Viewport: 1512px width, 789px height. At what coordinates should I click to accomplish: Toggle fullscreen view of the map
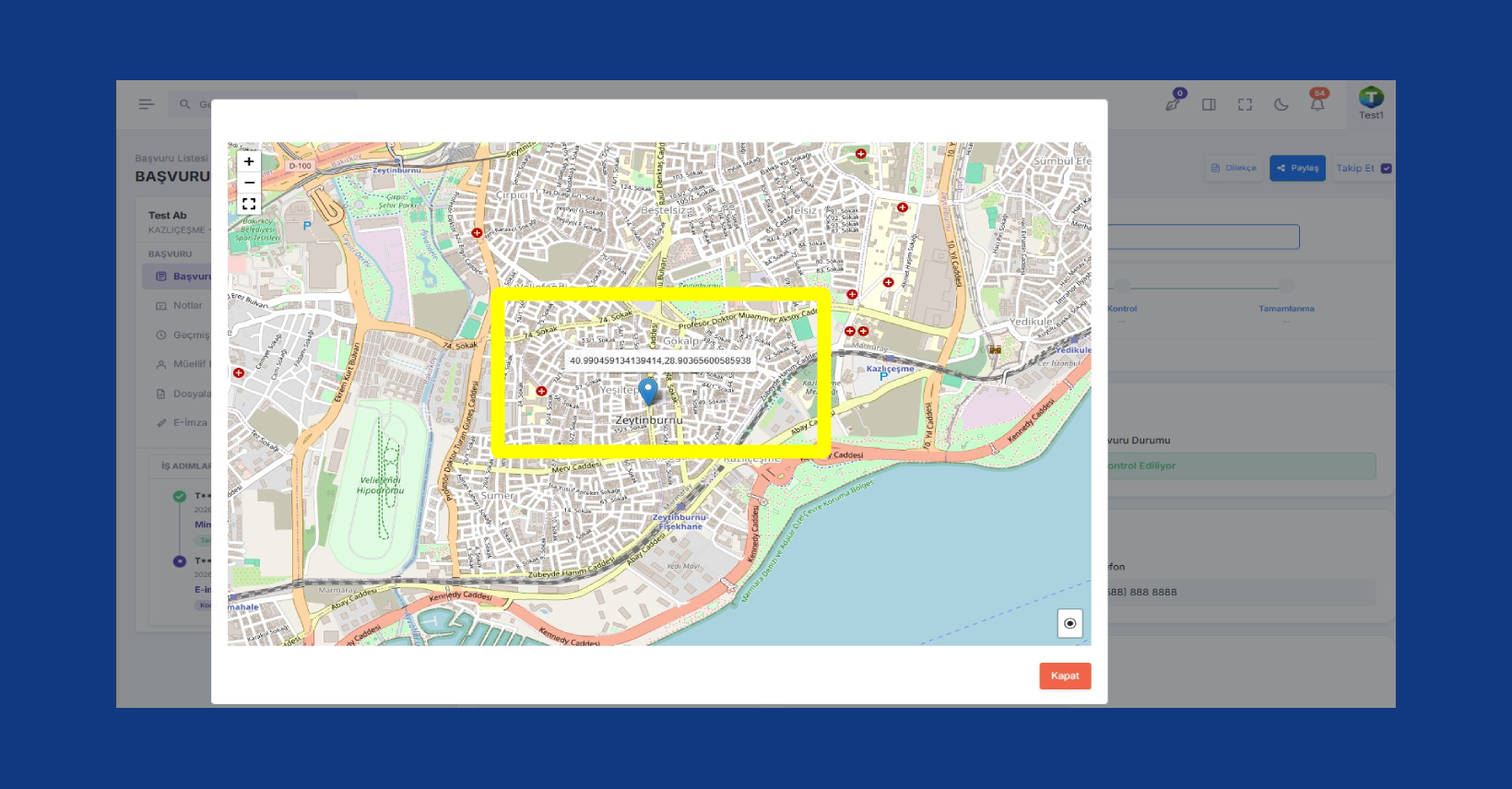tap(249, 204)
